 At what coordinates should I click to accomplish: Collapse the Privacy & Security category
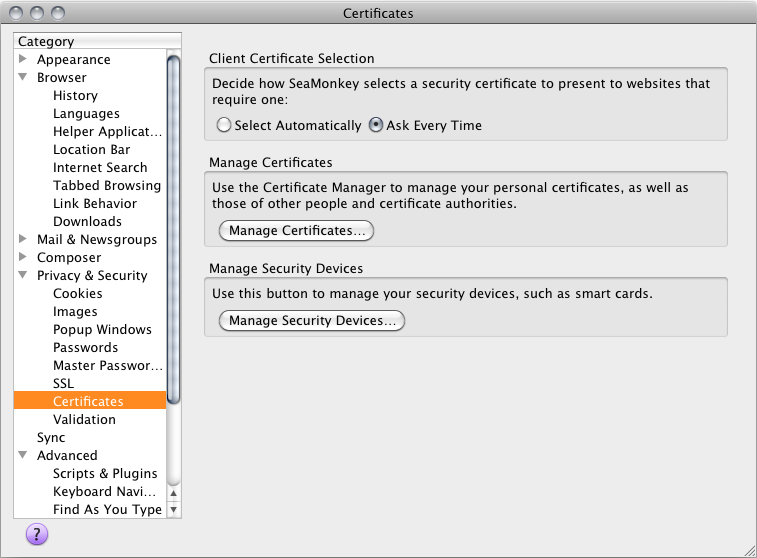coord(23,275)
